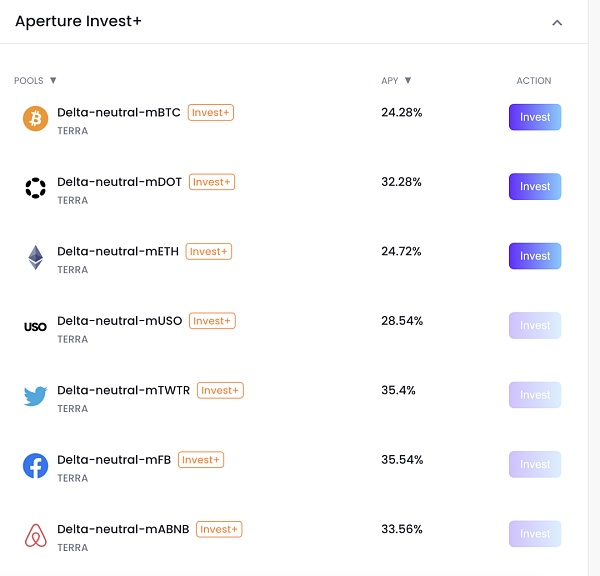600x576 pixels.
Task: Open the Delta-neutral-mTWTR pool name
Action: (124, 390)
